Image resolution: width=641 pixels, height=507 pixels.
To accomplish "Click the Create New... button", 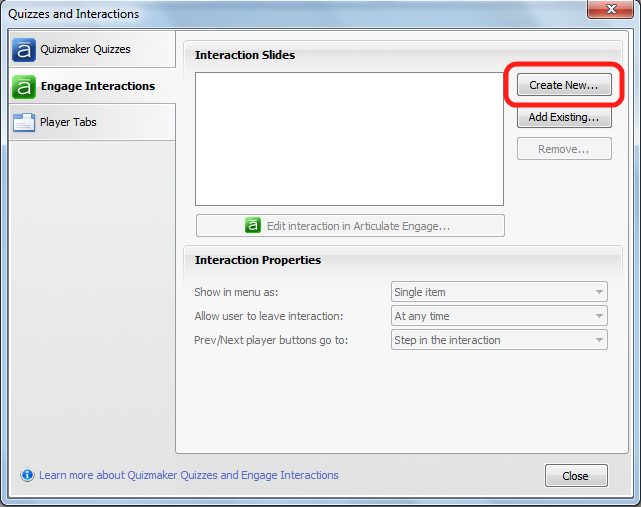I will tap(564, 85).
